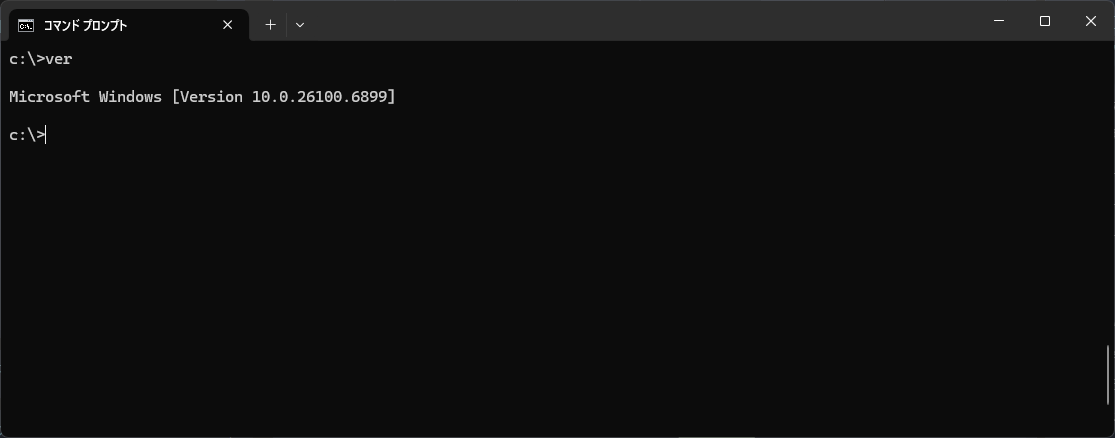1115x438 pixels.
Task: Click the typed "ver" command text
Action: pyautogui.click(x=60, y=59)
